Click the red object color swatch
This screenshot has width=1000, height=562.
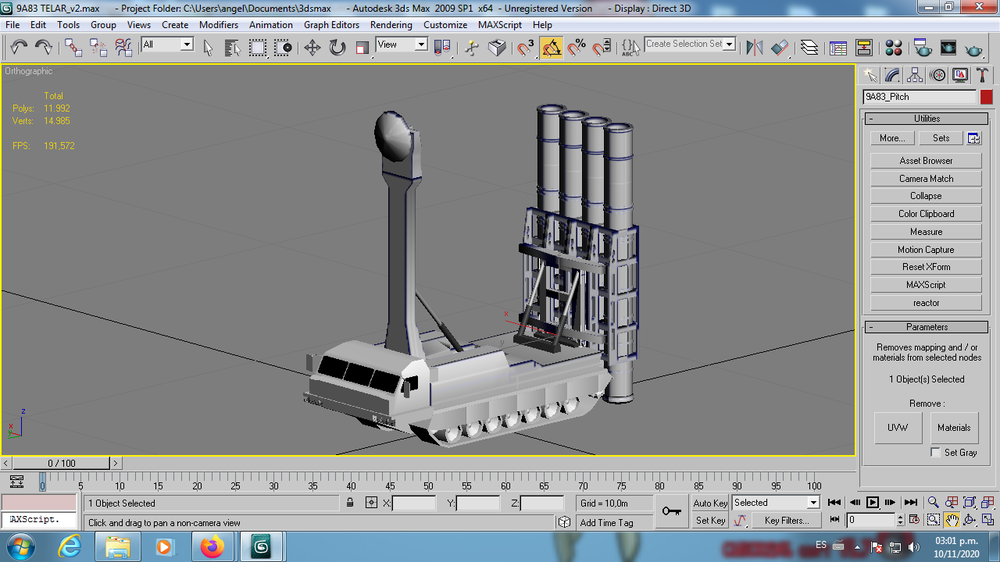[x=986, y=96]
